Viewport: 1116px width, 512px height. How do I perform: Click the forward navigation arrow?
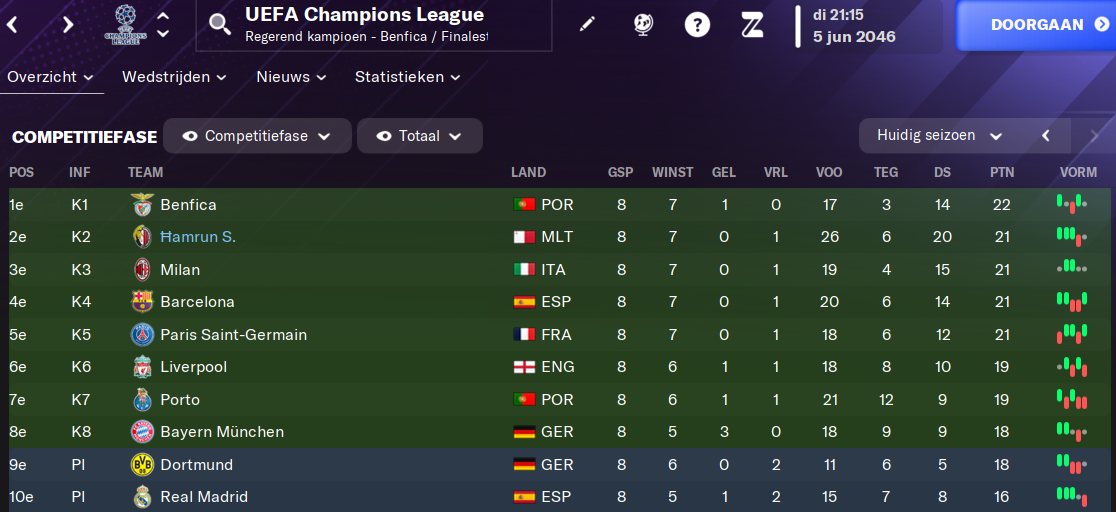68,26
